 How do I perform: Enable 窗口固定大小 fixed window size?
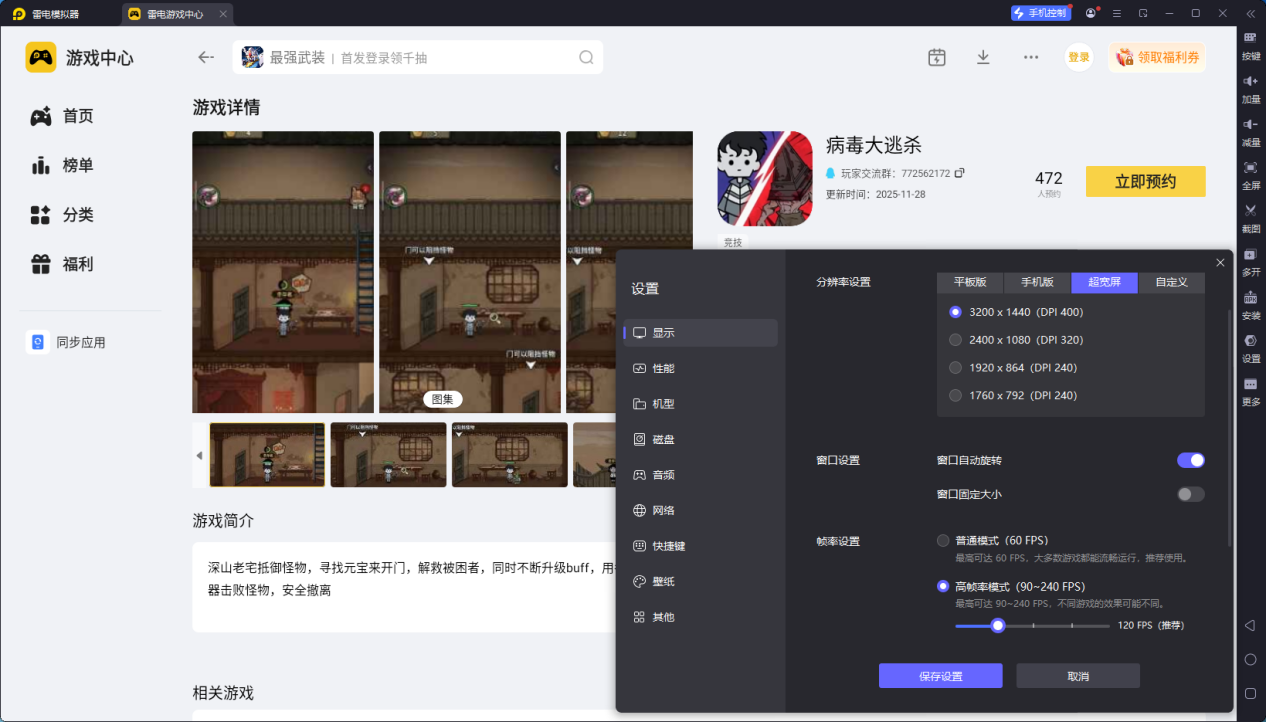coord(1189,493)
